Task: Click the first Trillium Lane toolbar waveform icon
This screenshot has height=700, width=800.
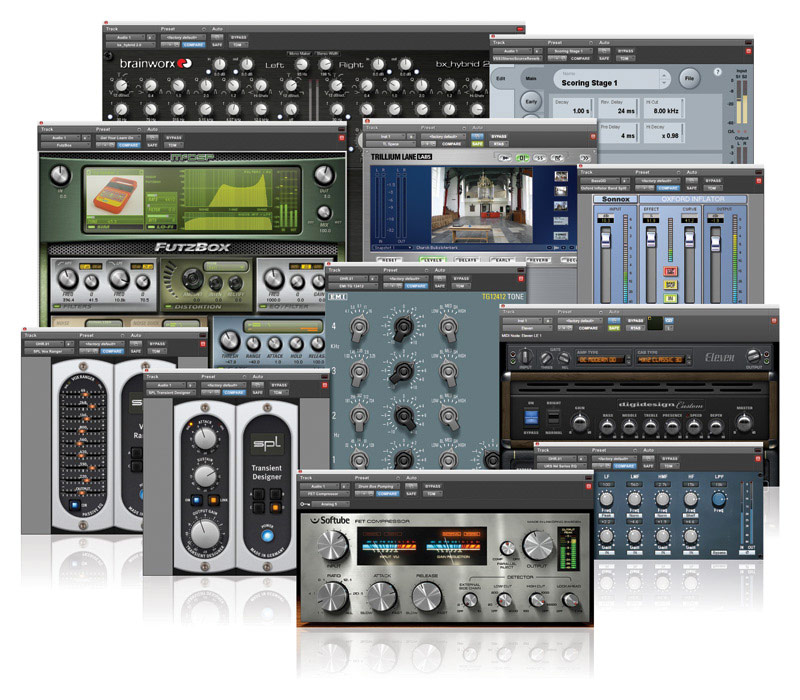Action: [505, 158]
